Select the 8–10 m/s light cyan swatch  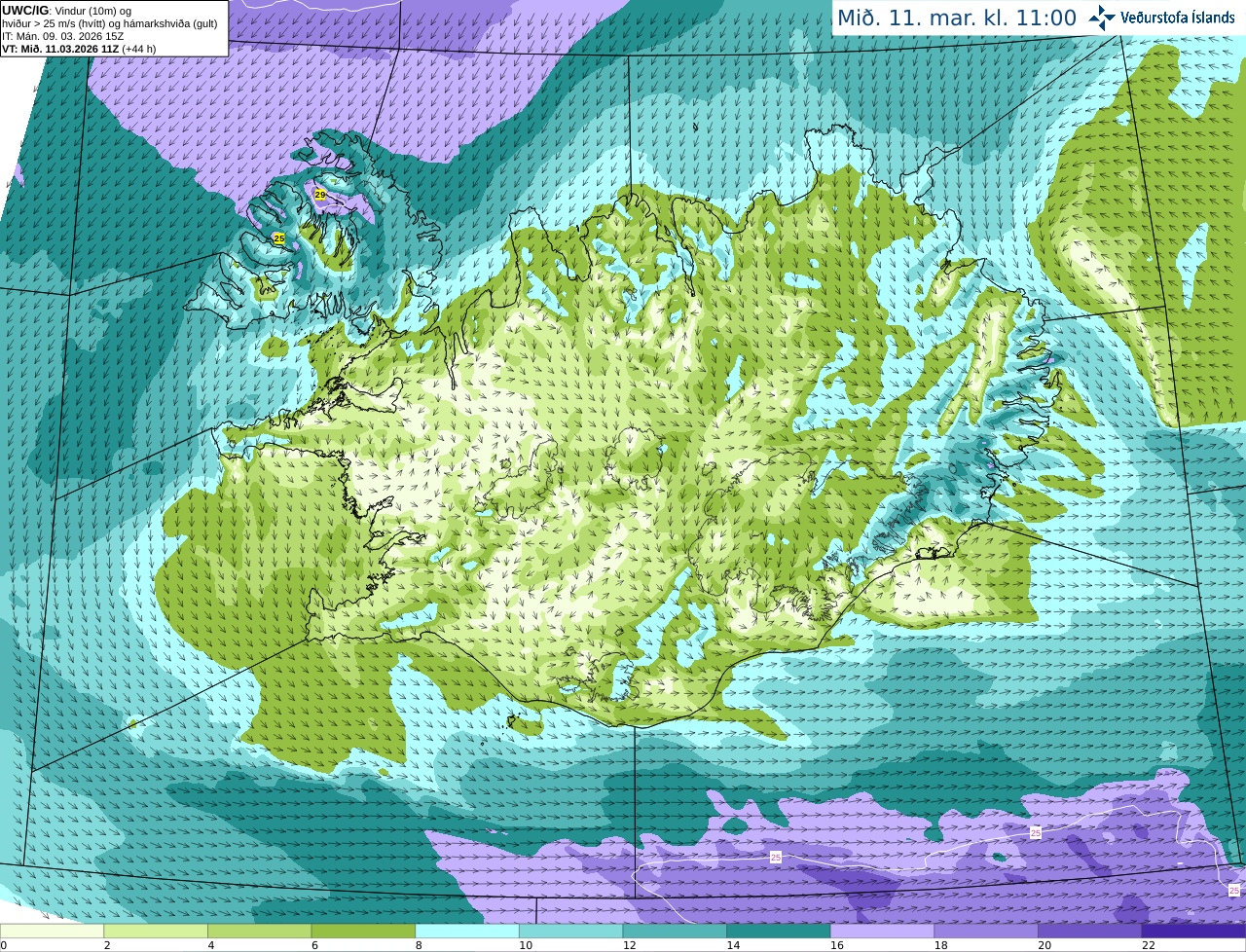pyautogui.click(x=467, y=932)
